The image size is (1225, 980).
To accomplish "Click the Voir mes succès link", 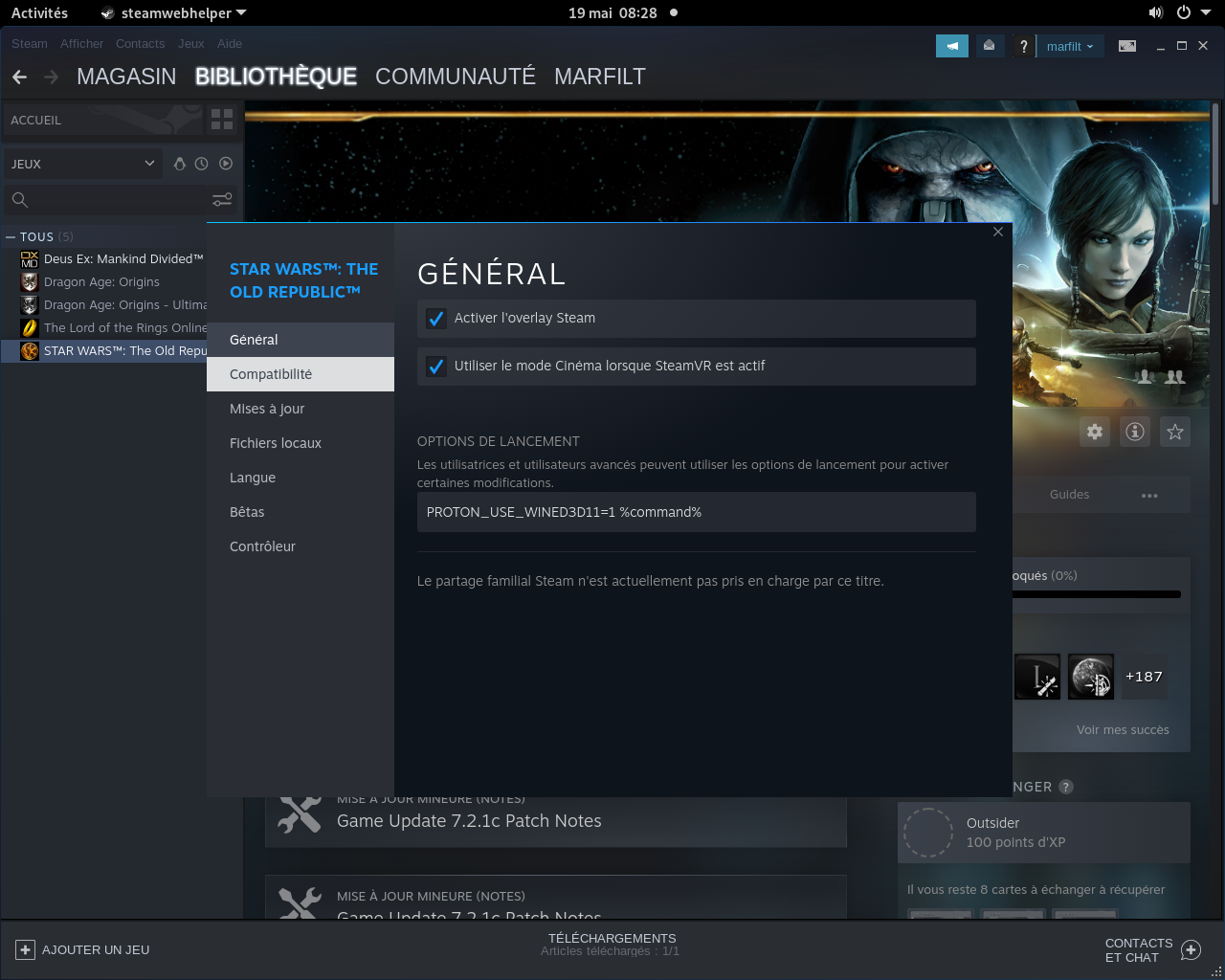I will pos(1123,729).
